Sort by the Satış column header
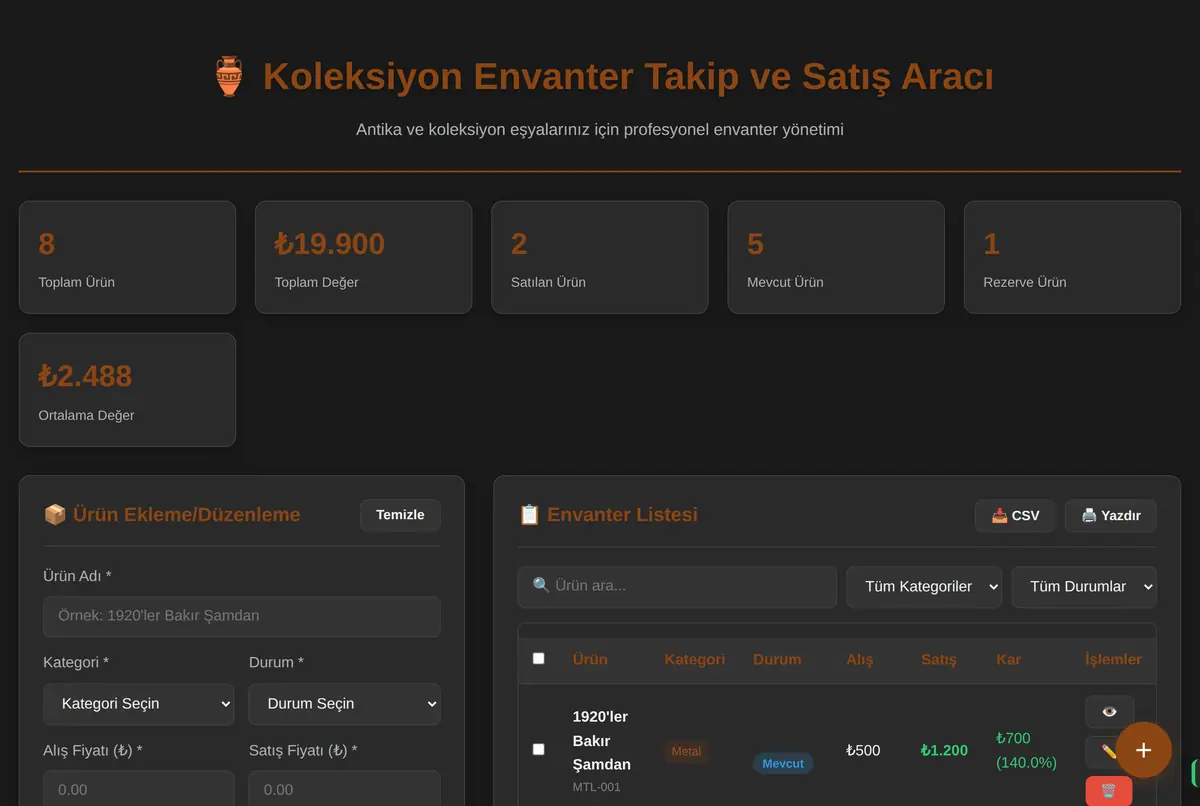The height and width of the screenshot is (806, 1200). 939,660
